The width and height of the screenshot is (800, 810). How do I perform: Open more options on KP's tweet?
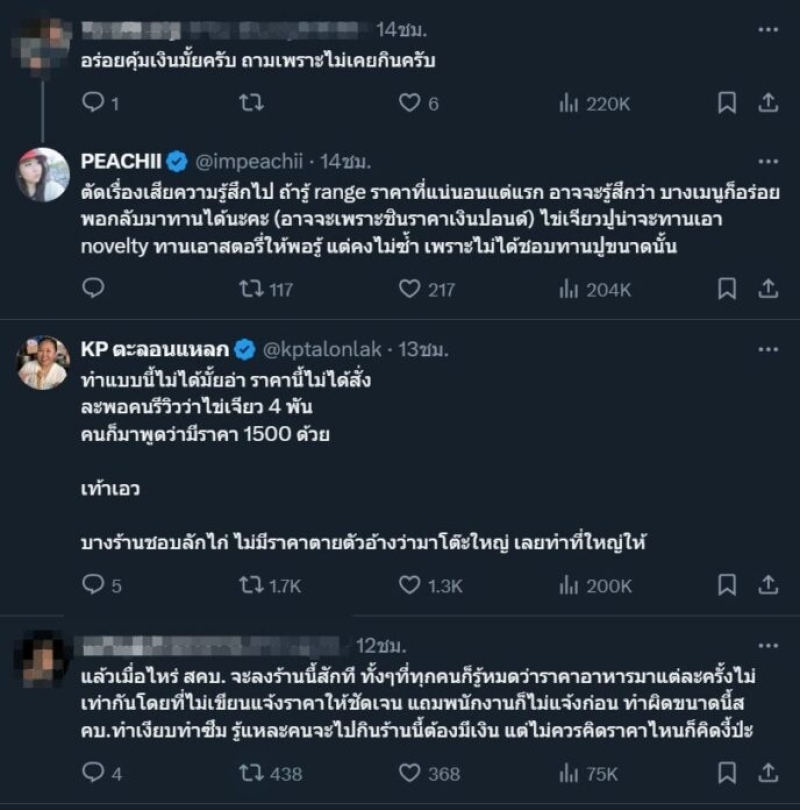coord(768,349)
